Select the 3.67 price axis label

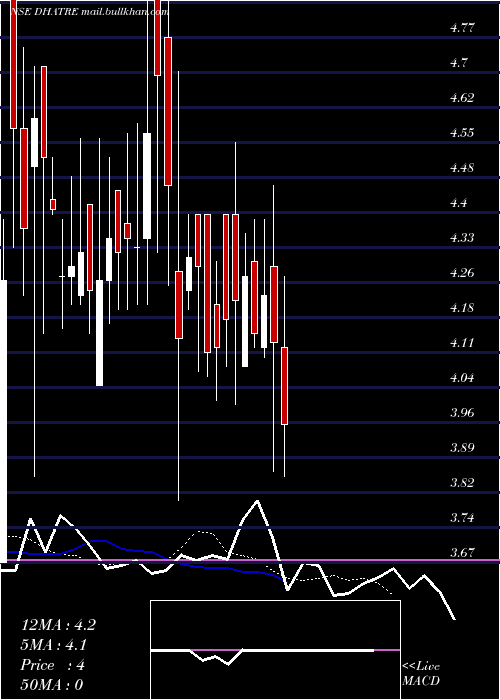pyautogui.click(x=462, y=553)
